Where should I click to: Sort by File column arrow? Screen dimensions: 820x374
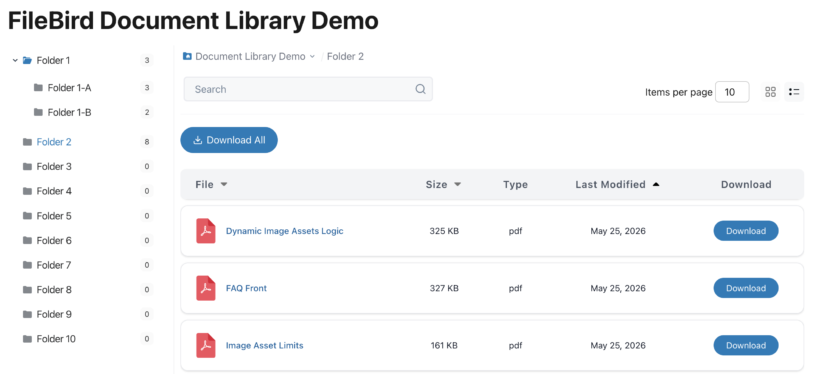[x=224, y=185]
